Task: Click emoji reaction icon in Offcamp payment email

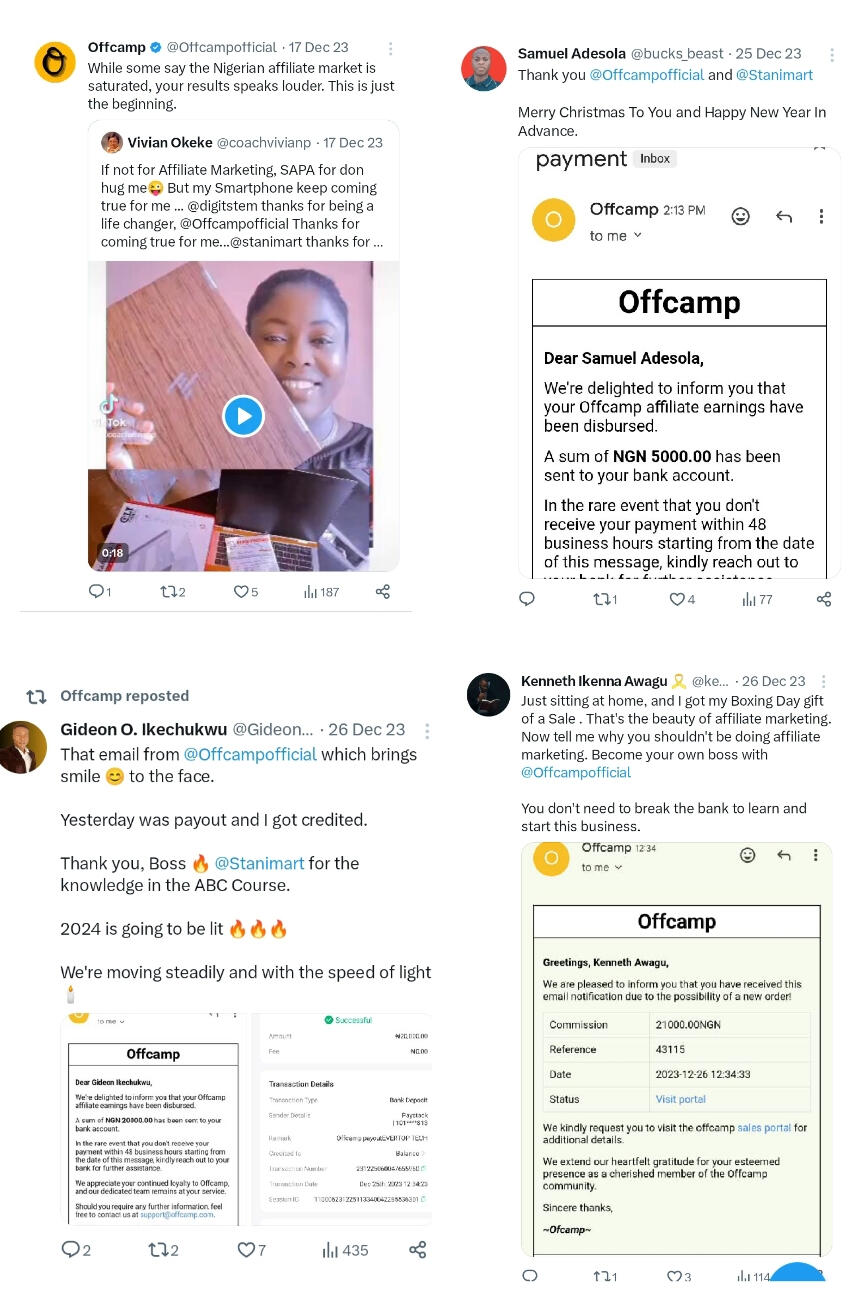Action: click(741, 216)
